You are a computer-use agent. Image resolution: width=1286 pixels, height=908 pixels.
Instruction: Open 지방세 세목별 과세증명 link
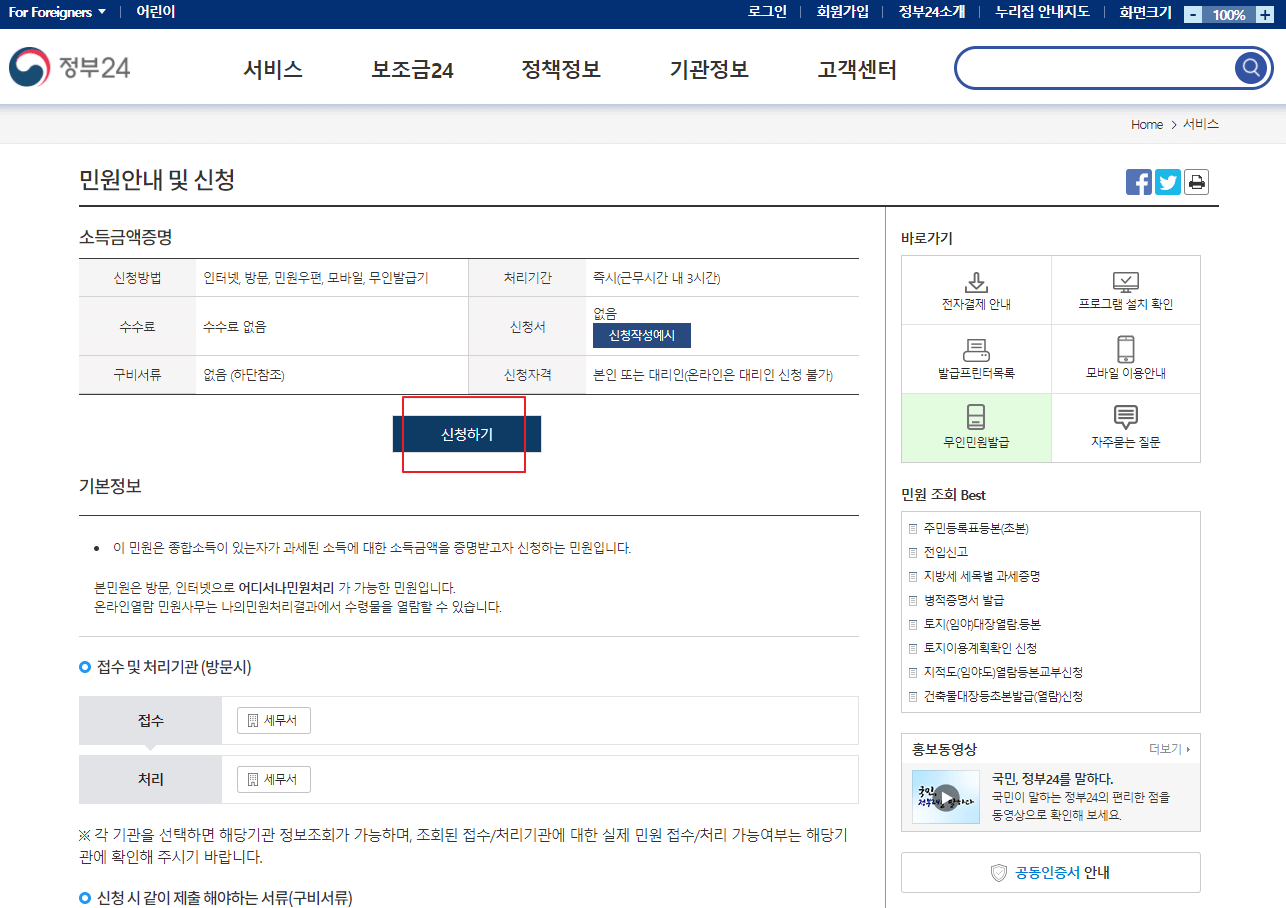982,576
